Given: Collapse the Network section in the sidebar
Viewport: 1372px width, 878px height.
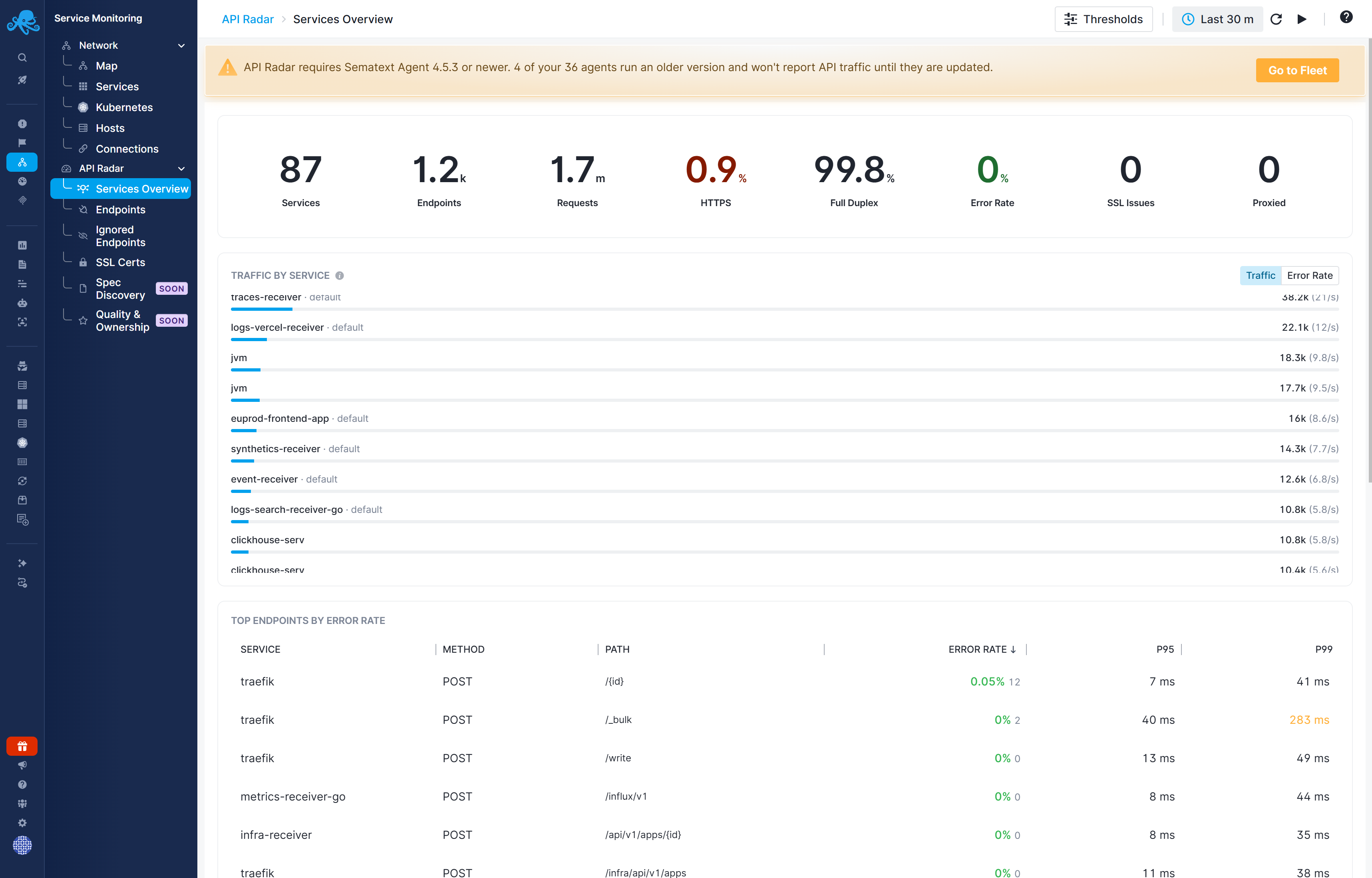Looking at the screenshot, I should tap(181, 45).
